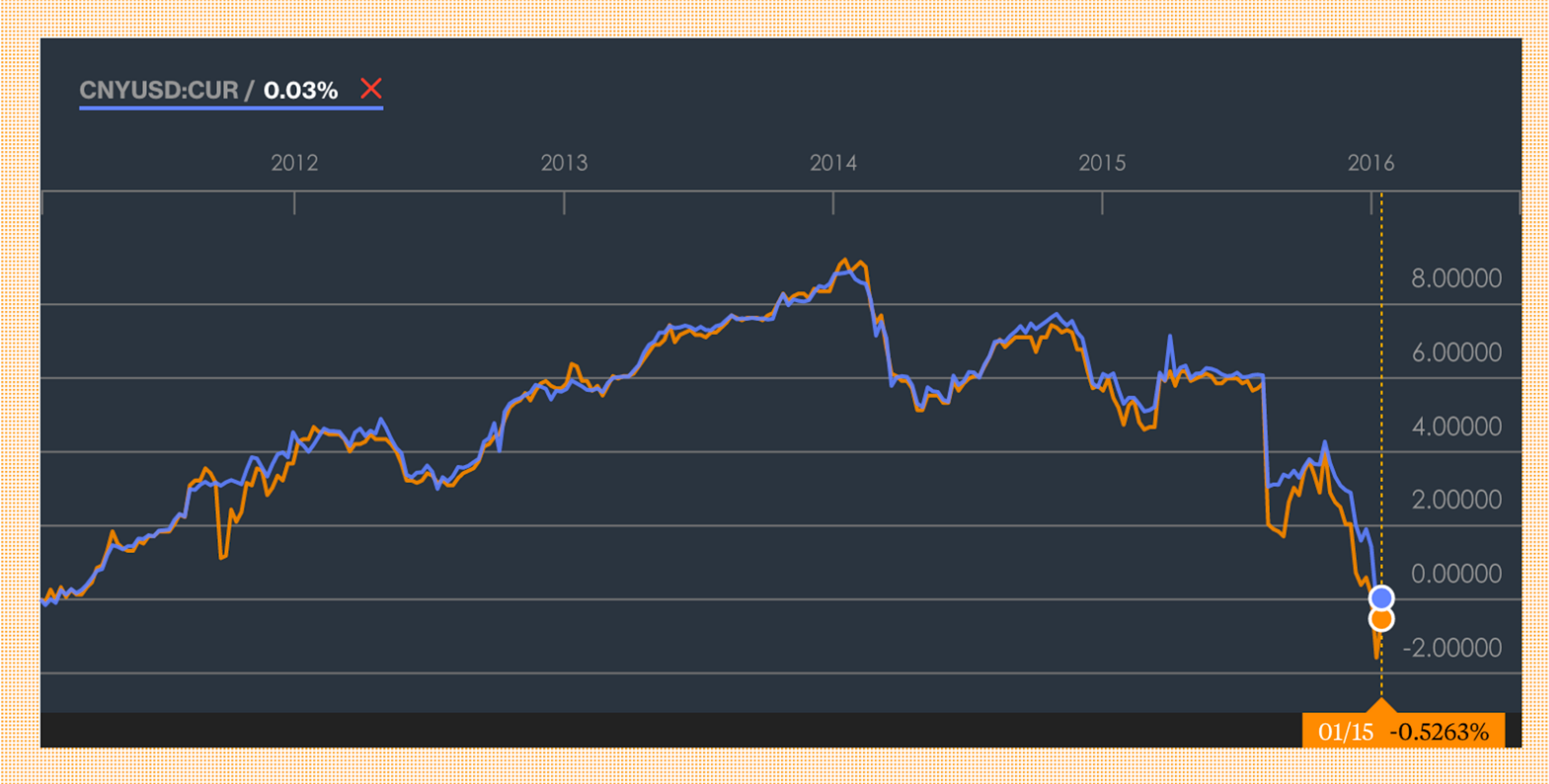Viewport: 1549px width, 784px height.
Task: Click the orange data point marker
Action: click(x=1380, y=619)
